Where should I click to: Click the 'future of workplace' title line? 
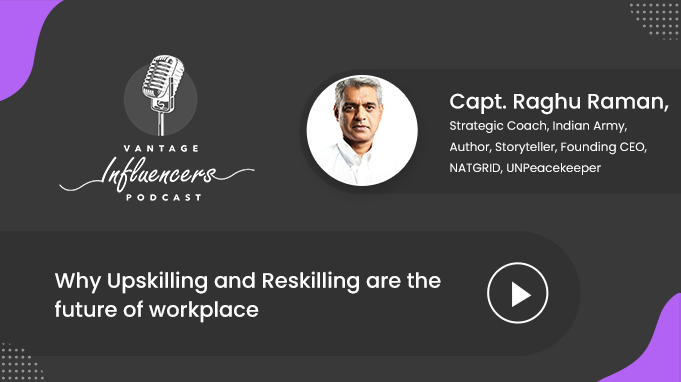coord(156,310)
